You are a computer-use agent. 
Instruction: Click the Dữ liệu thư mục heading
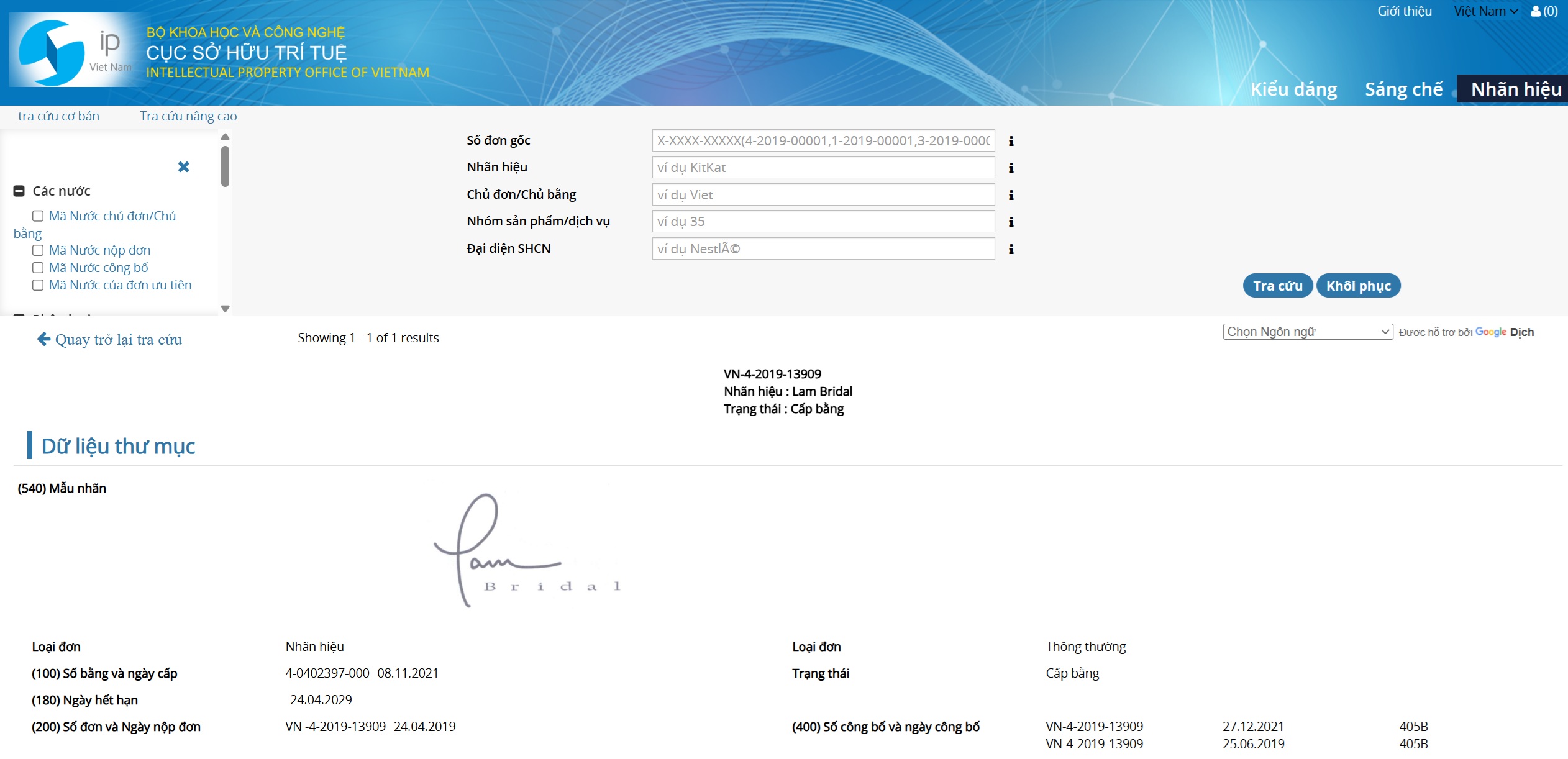(x=118, y=447)
